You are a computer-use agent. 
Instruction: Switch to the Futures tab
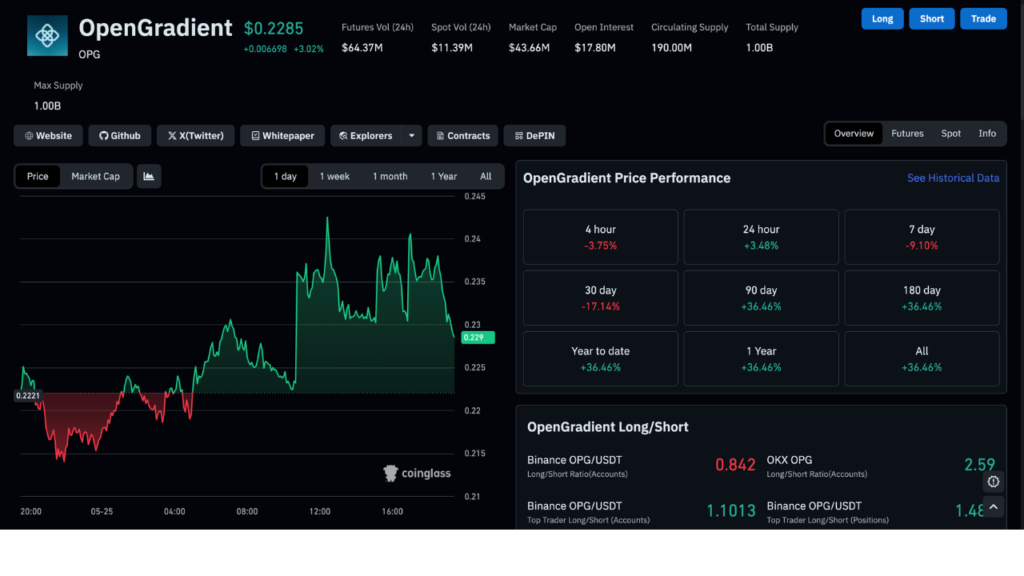[907, 133]
